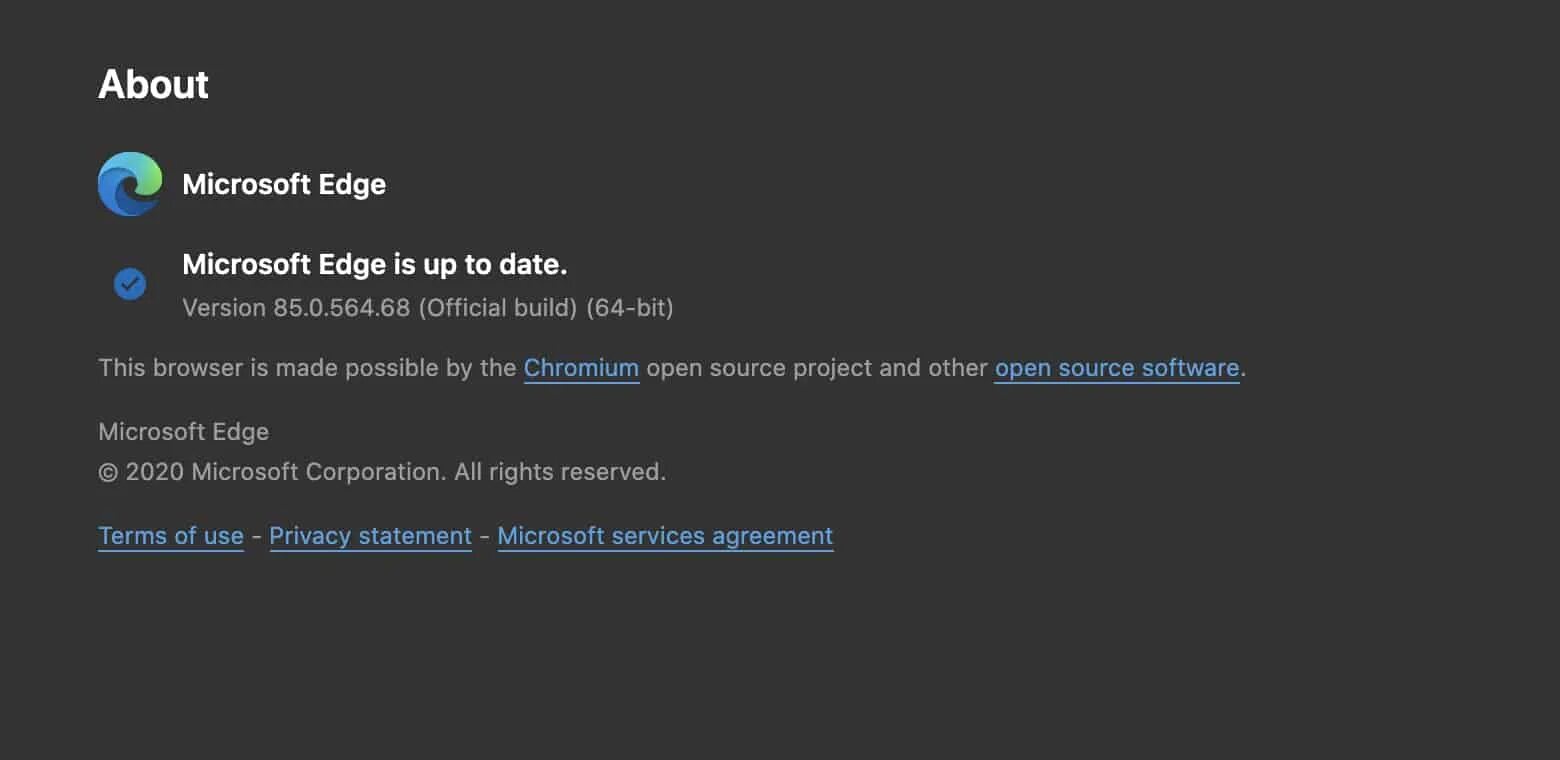1560x760 pixels.
Task: Click the version number 85.0.564.68
Action: point(341,308)
